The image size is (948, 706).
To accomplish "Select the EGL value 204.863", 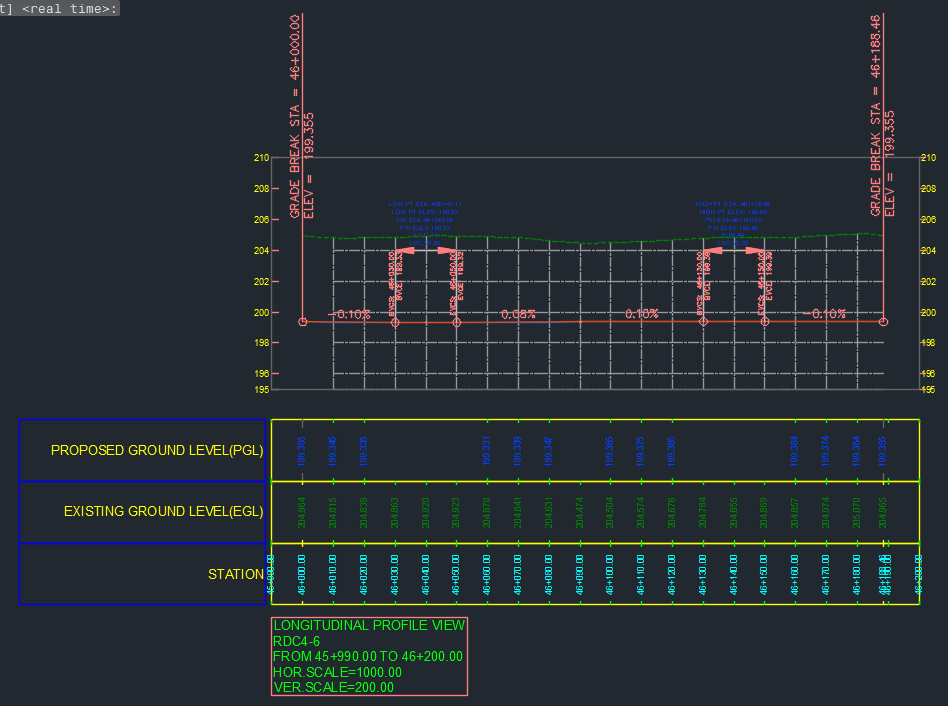I will tap(394, 513).
